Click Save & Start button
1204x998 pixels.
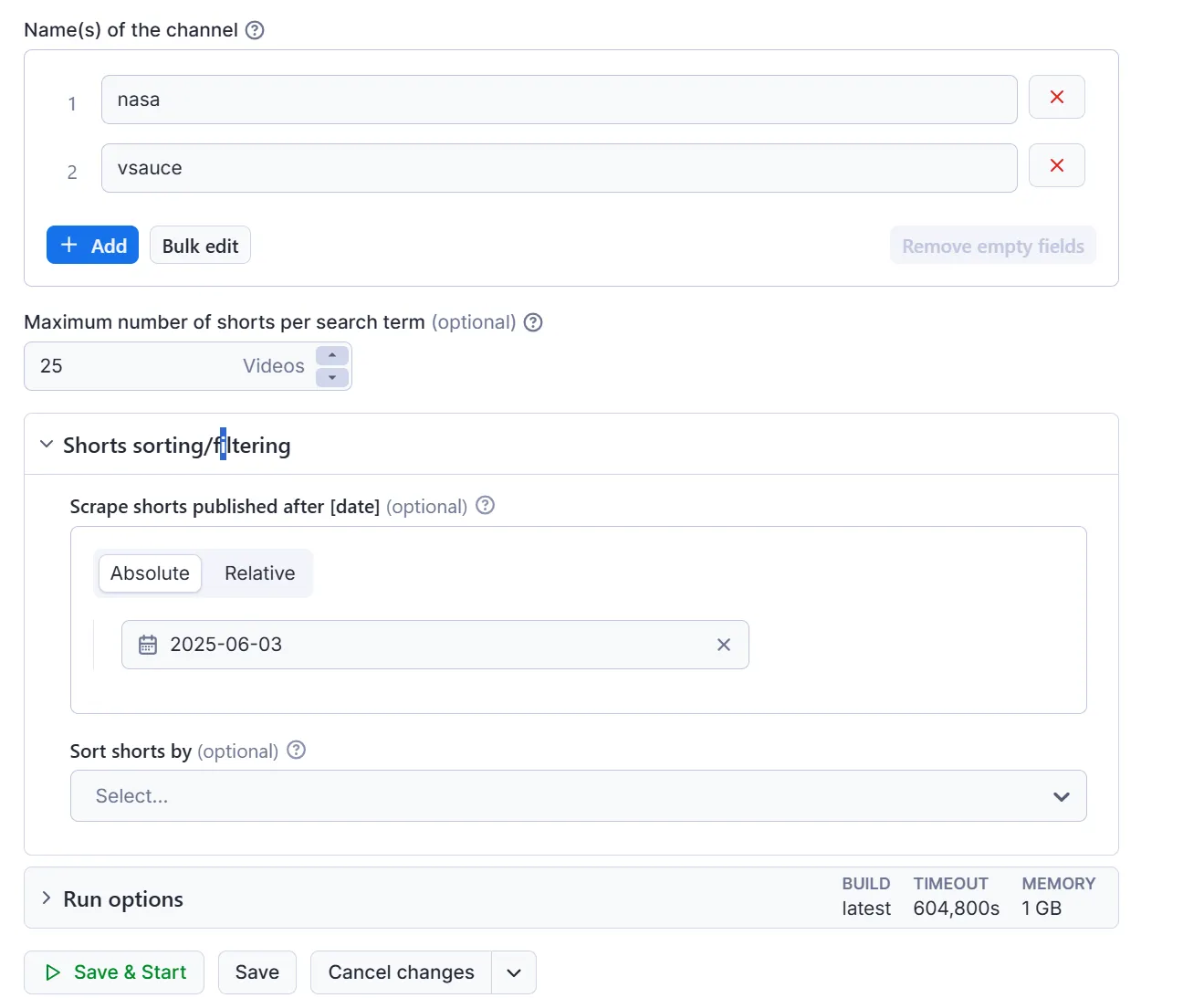tap(114, 972)
